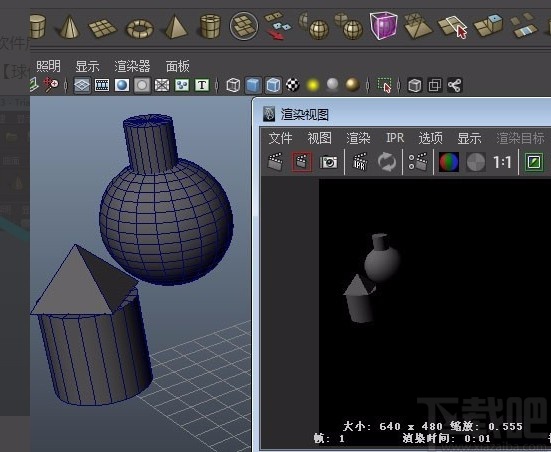Open the 面板 viewport menu
The image size is (551, 452).
[177, 66]
